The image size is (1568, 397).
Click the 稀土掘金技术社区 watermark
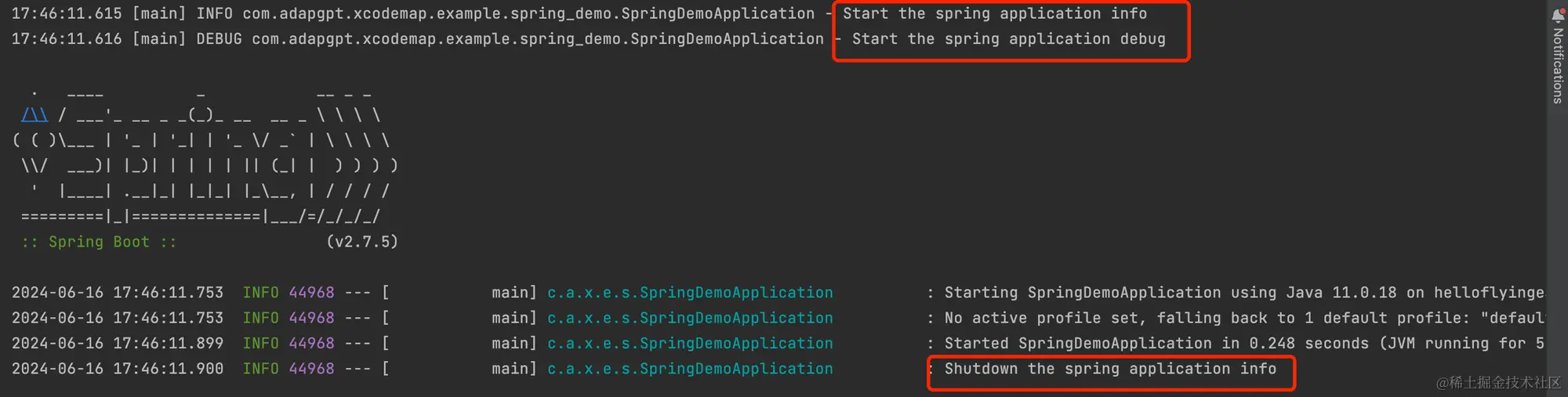pyautogui.click(x=1498, y=382)
